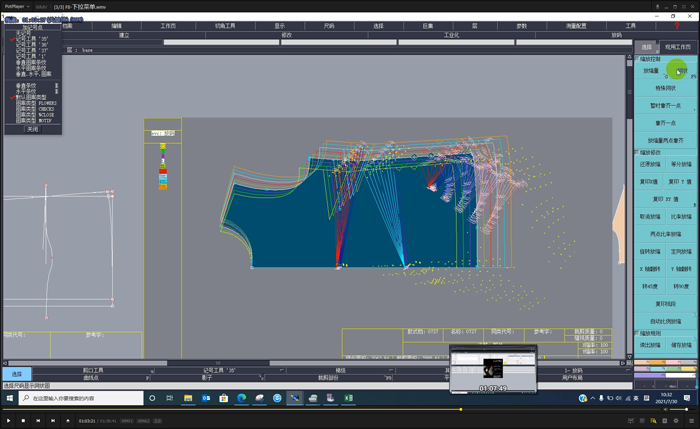Click the 关闭 button in popup

(33, 129)
